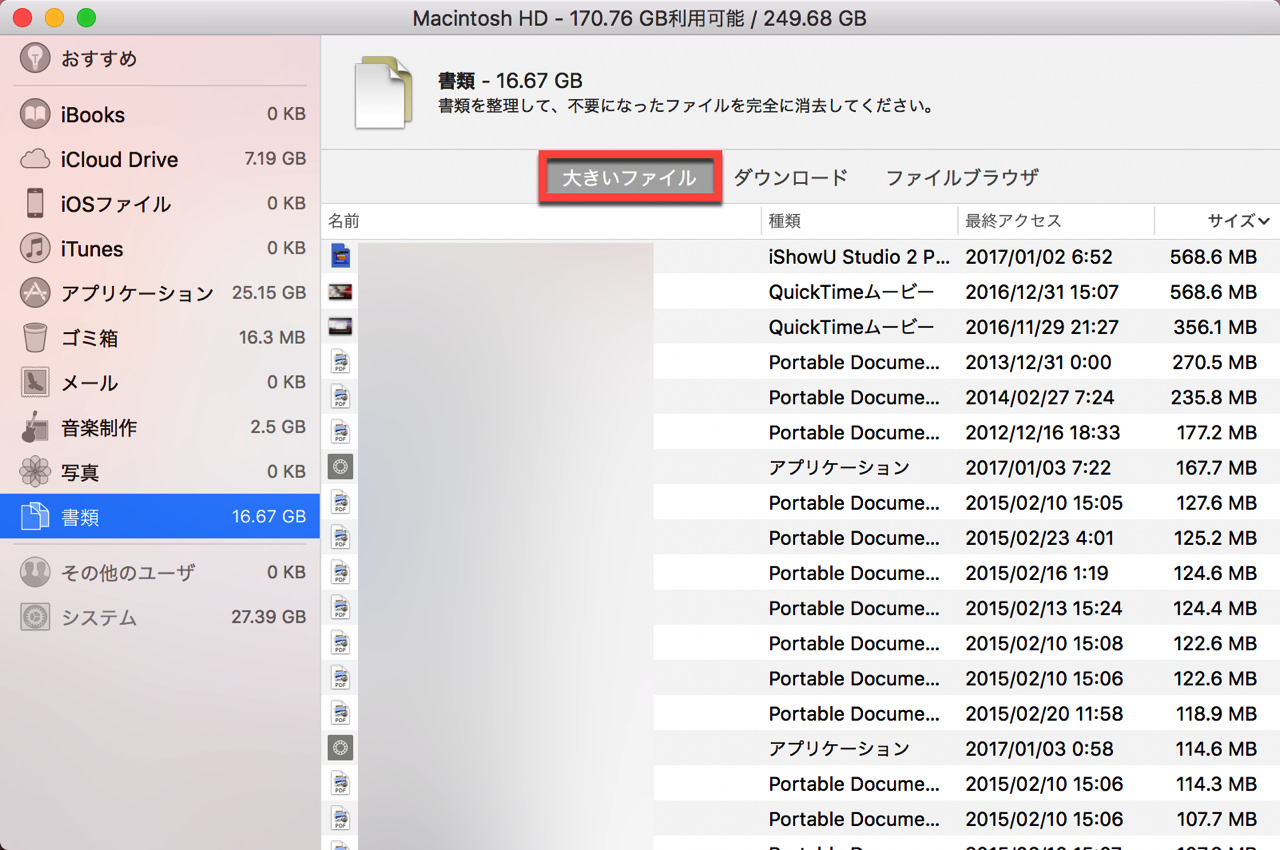Image resolution: width=1280 pixels, height=850 pixels.
Task: Select the row accessed 2017/01/03 7:22
Action: point(800,467)
